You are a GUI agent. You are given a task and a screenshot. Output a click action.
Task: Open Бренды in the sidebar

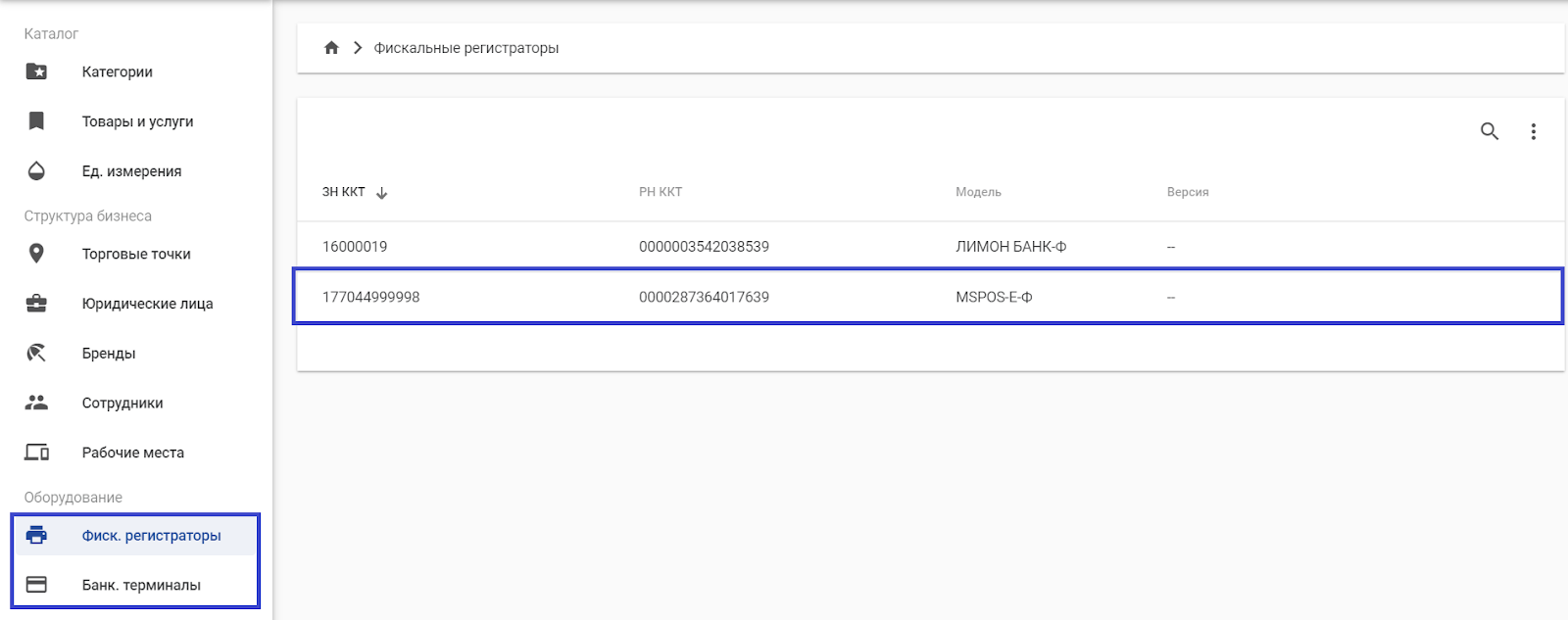(x=109, y=354)
